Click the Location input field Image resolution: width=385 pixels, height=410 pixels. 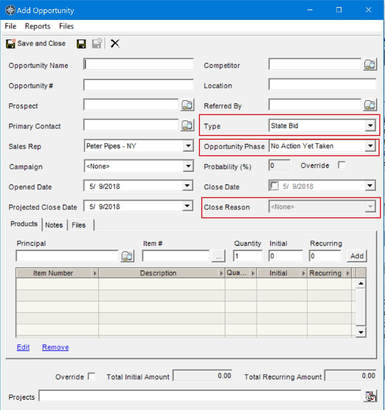322,85
